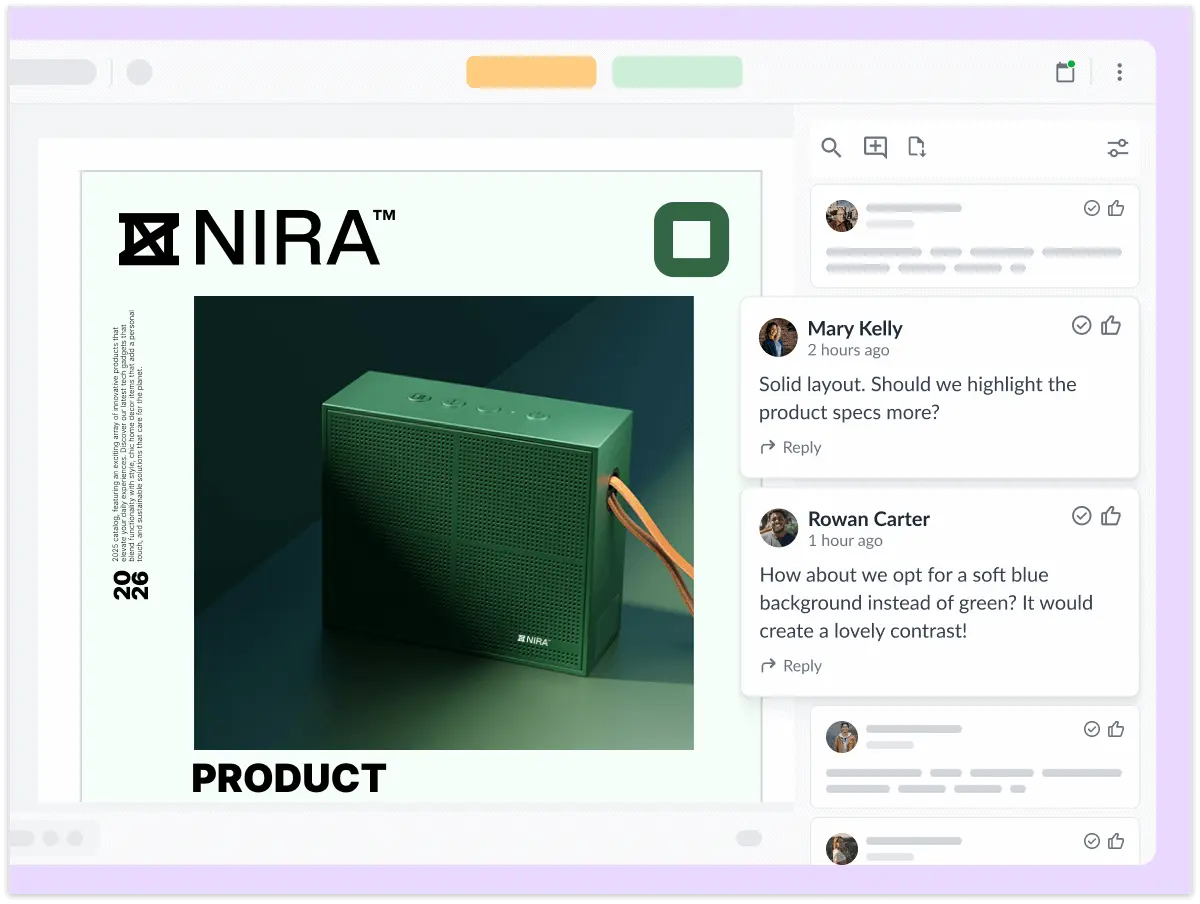Viewport: 1200px width, 904px height.
Task: Click the green speaker product image
Action: [443, 522]
